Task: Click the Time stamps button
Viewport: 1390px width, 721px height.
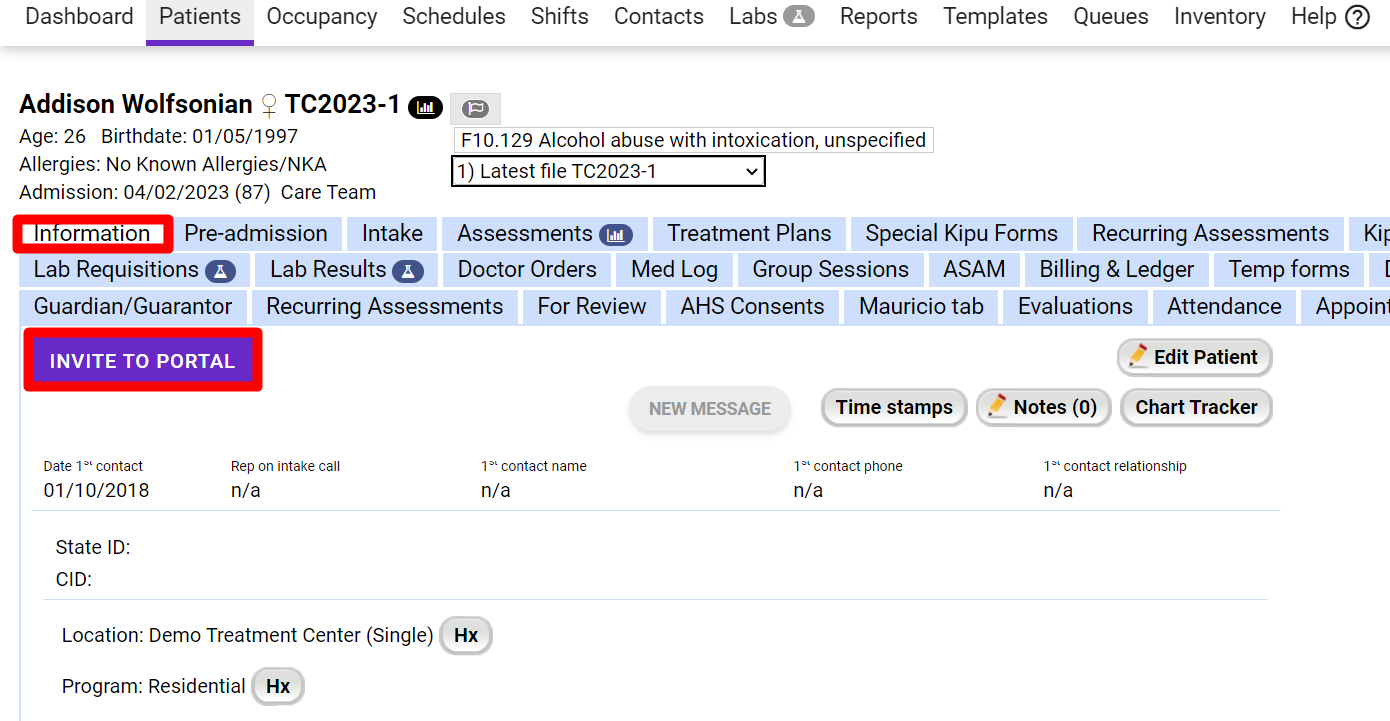Action: click(x=894, y=407)
